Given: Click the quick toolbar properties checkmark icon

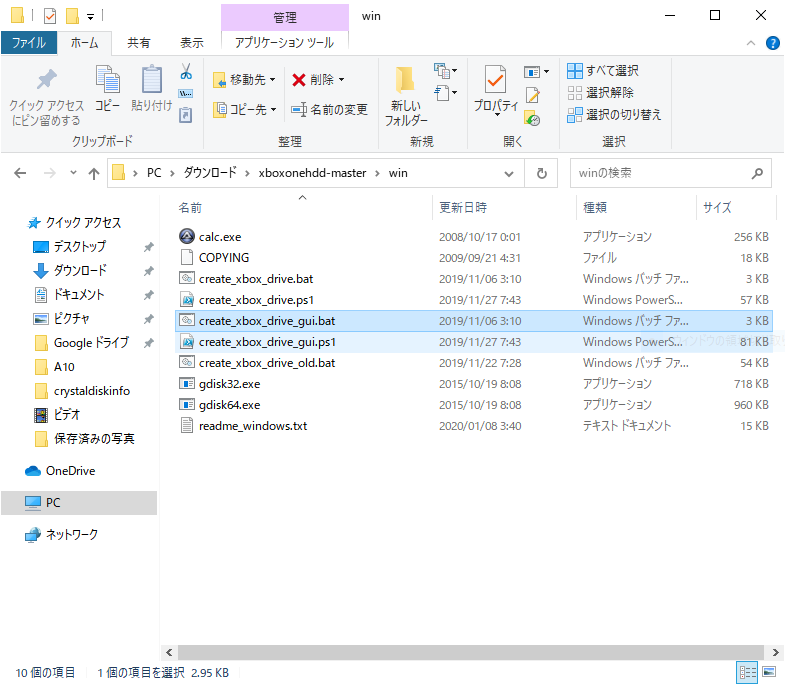Looking at the screenshot, I should coord(50,16).
